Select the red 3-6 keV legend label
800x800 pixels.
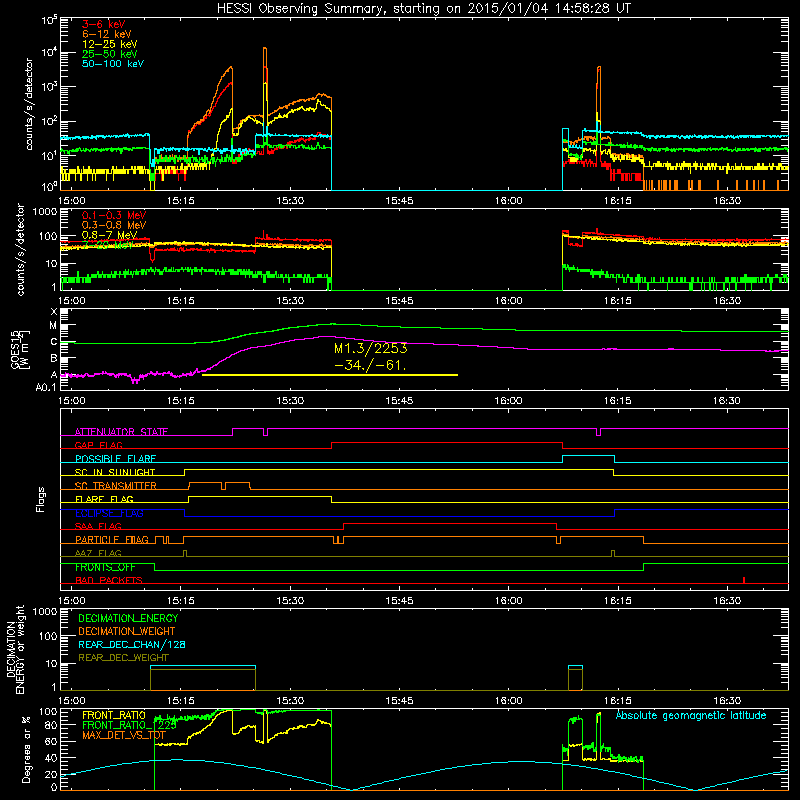tap(104, 24)
